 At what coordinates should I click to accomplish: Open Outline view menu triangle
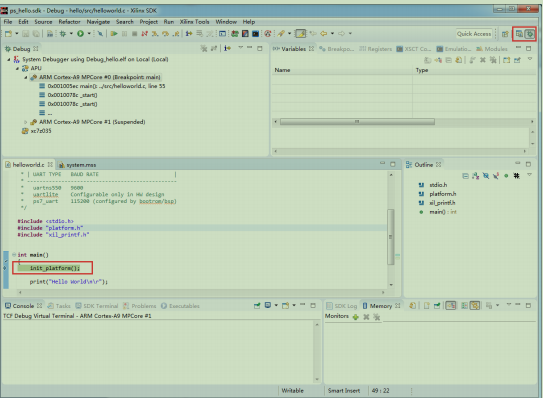point(529,175)
